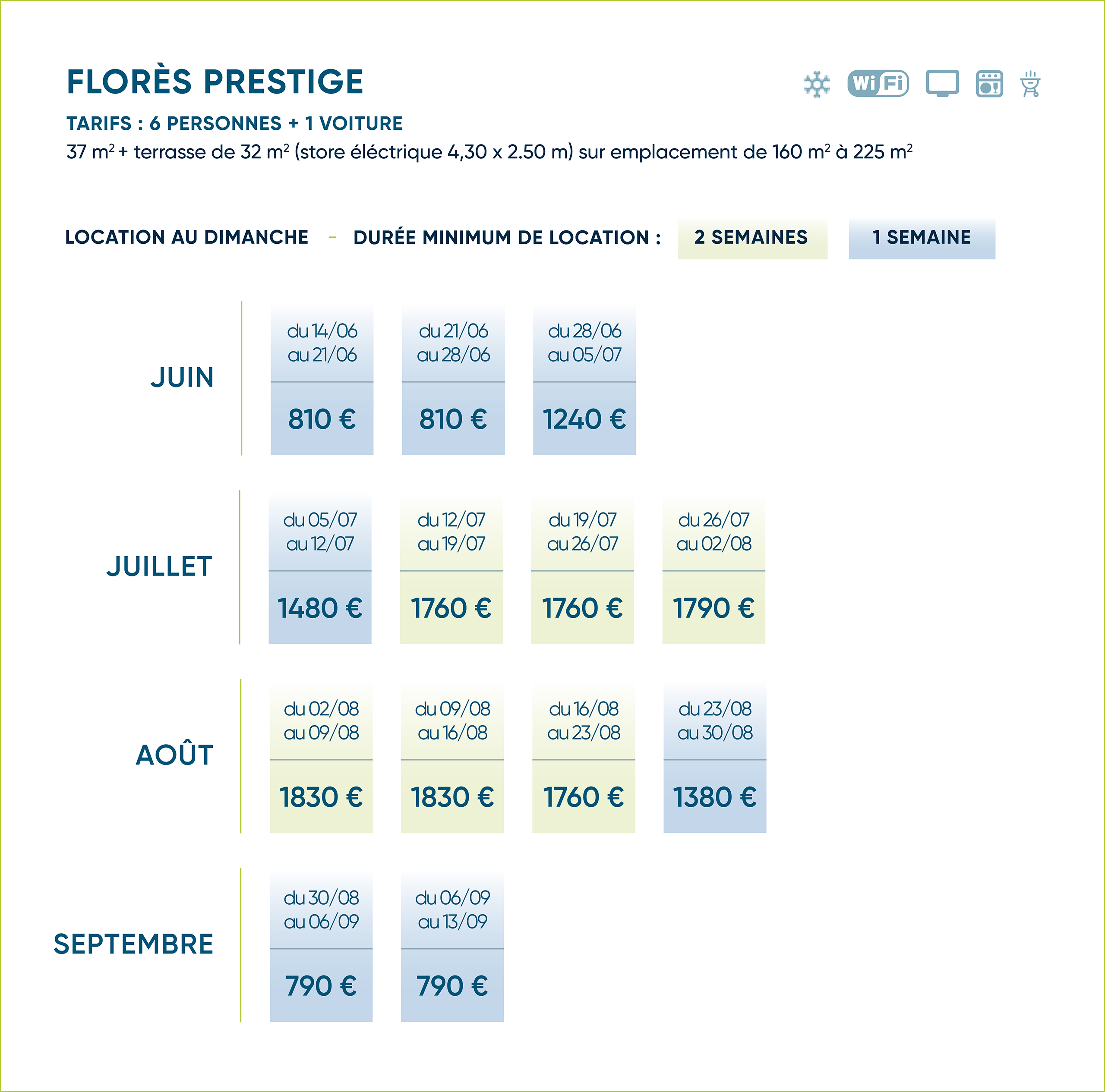Click the air conditioning snowflake icon

(x=816, y=85)
